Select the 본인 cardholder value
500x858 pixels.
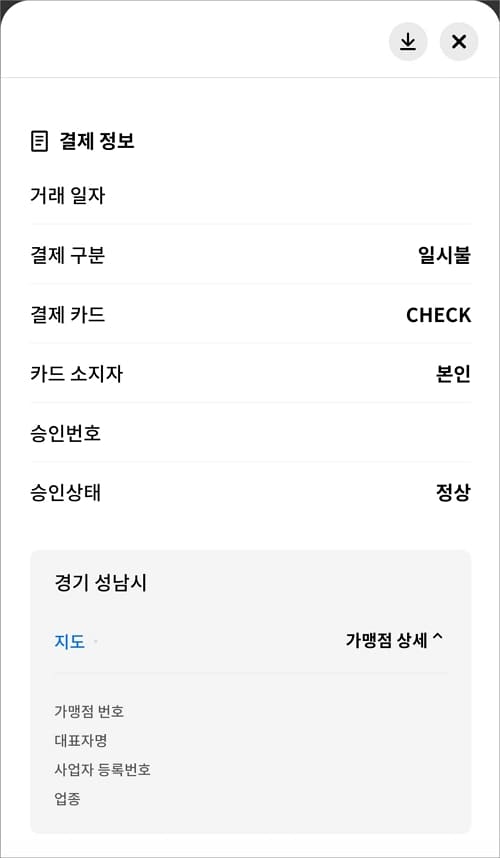coord(453,374)
